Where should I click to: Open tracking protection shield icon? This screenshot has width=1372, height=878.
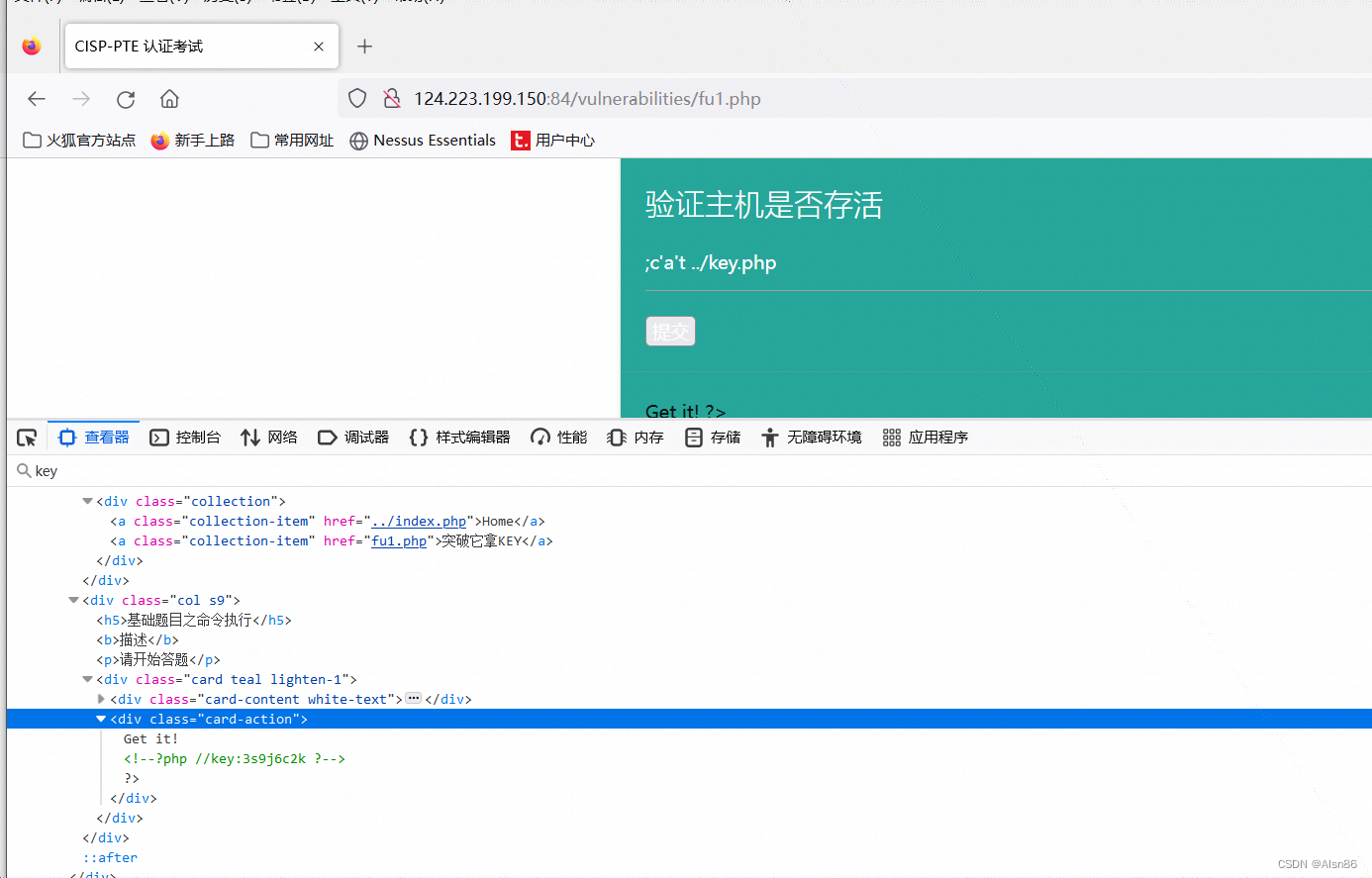click(357, 99)
